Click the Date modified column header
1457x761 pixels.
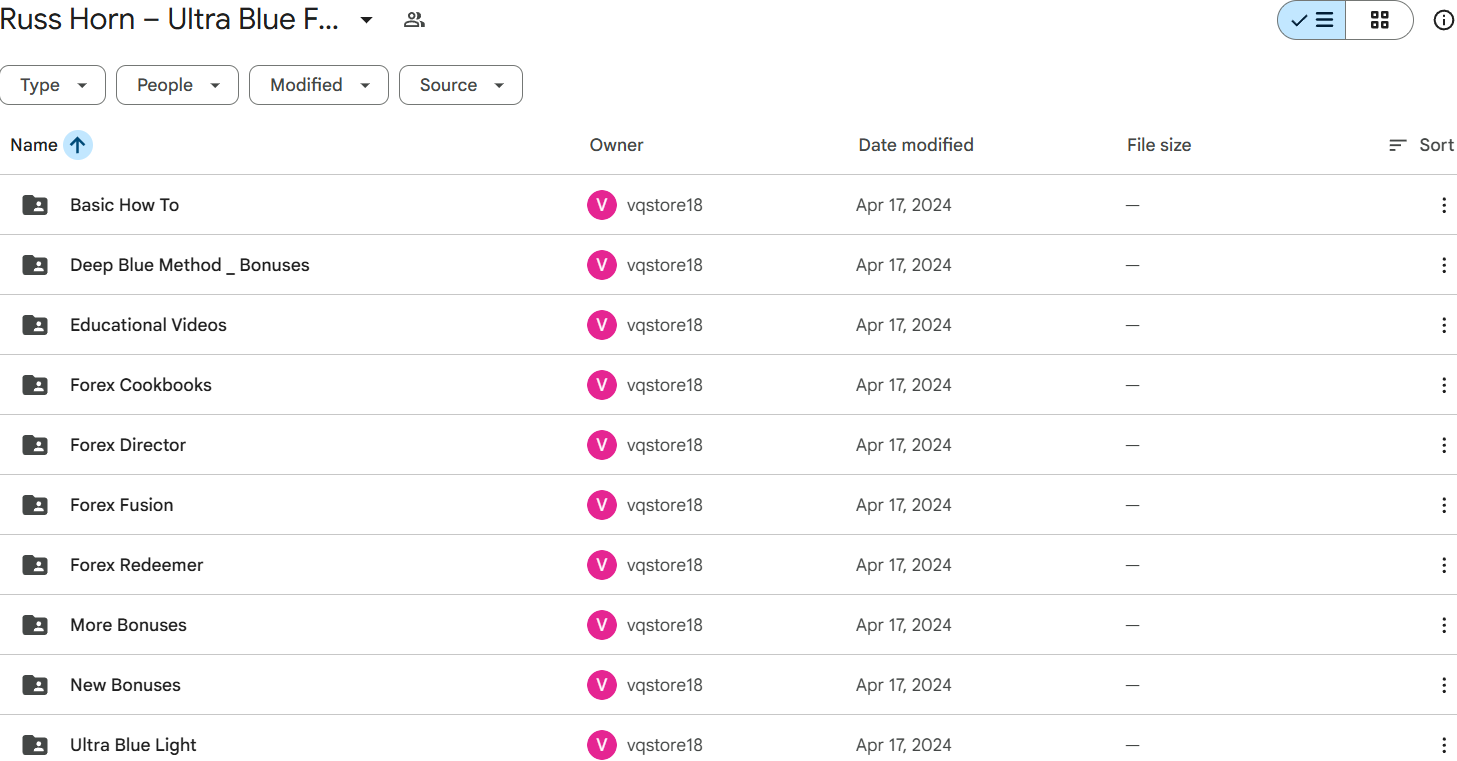pos(915,145)
